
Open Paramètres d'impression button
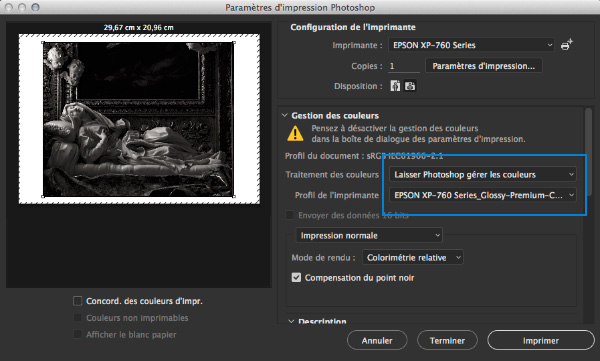click(x=484, y=66)
